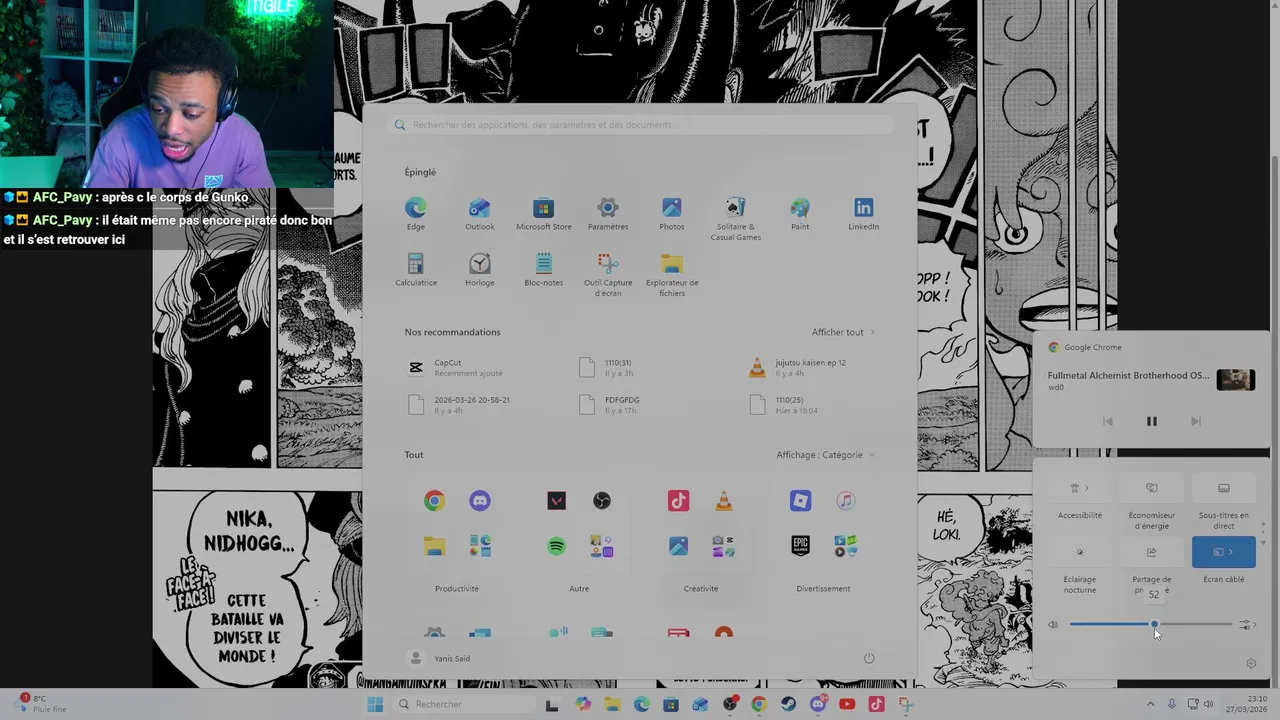
Task: Open YouTube taskbar icon
Action: [847, 704]
